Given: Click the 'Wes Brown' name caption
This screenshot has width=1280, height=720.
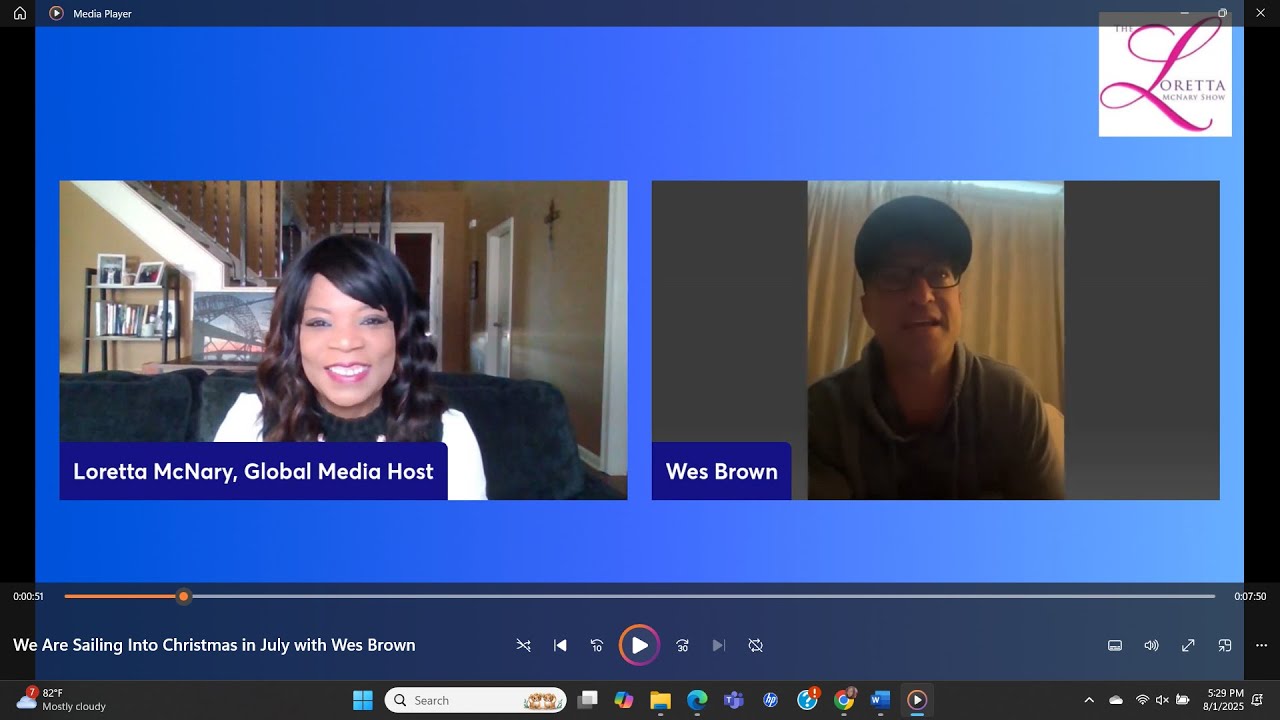Looking at the screenshot, I should (721, 471).
